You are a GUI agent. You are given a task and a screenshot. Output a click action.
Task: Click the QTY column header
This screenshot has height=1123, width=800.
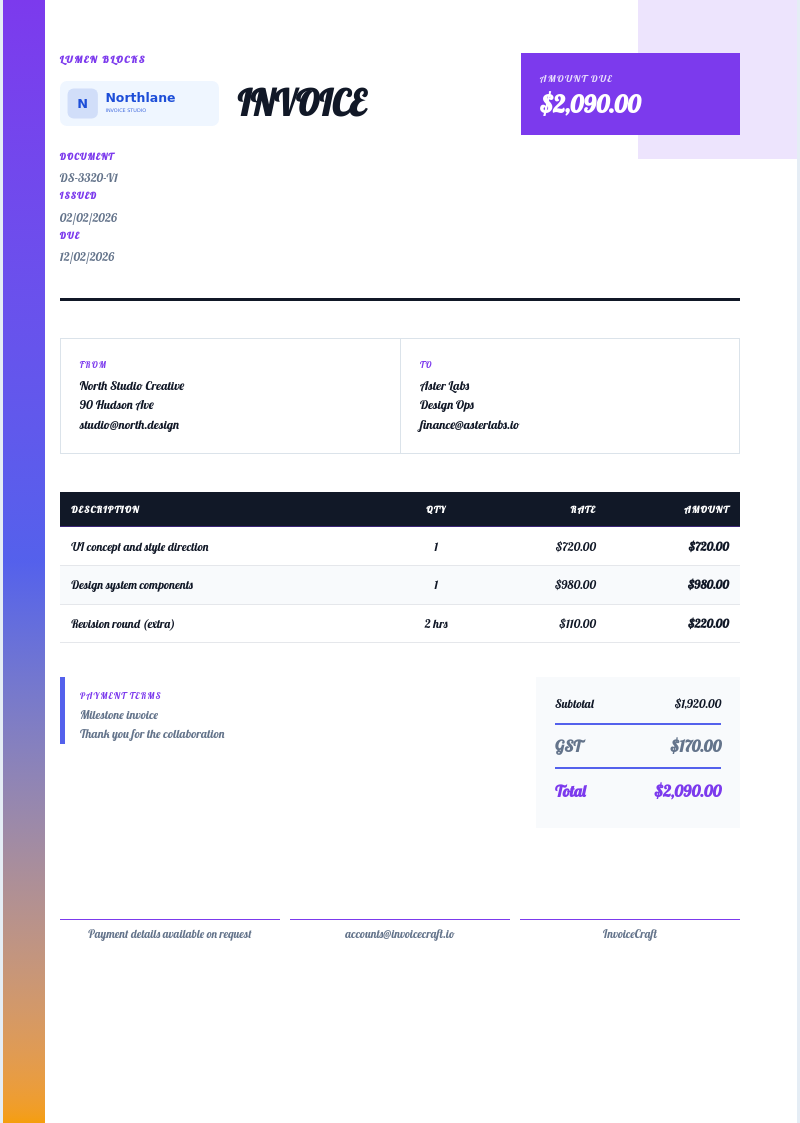pos(436,509)
